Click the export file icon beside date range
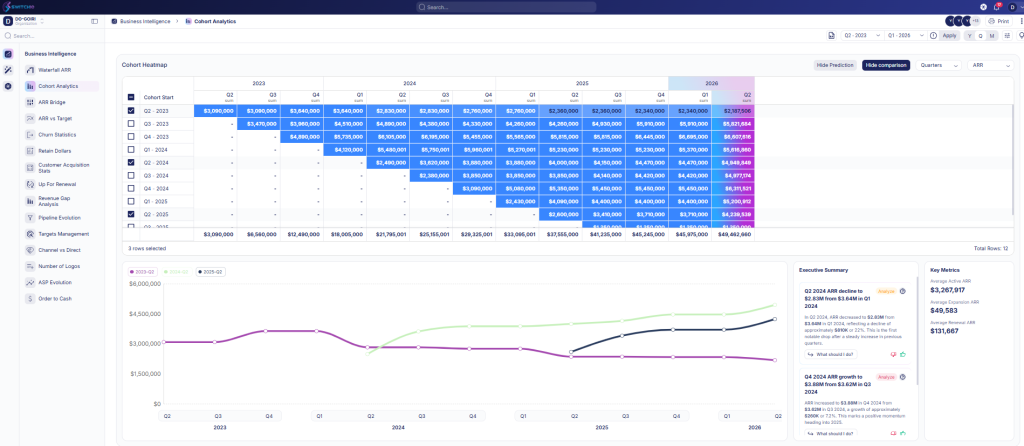Viewport: 1024px width, 446px height. (831, 35)
